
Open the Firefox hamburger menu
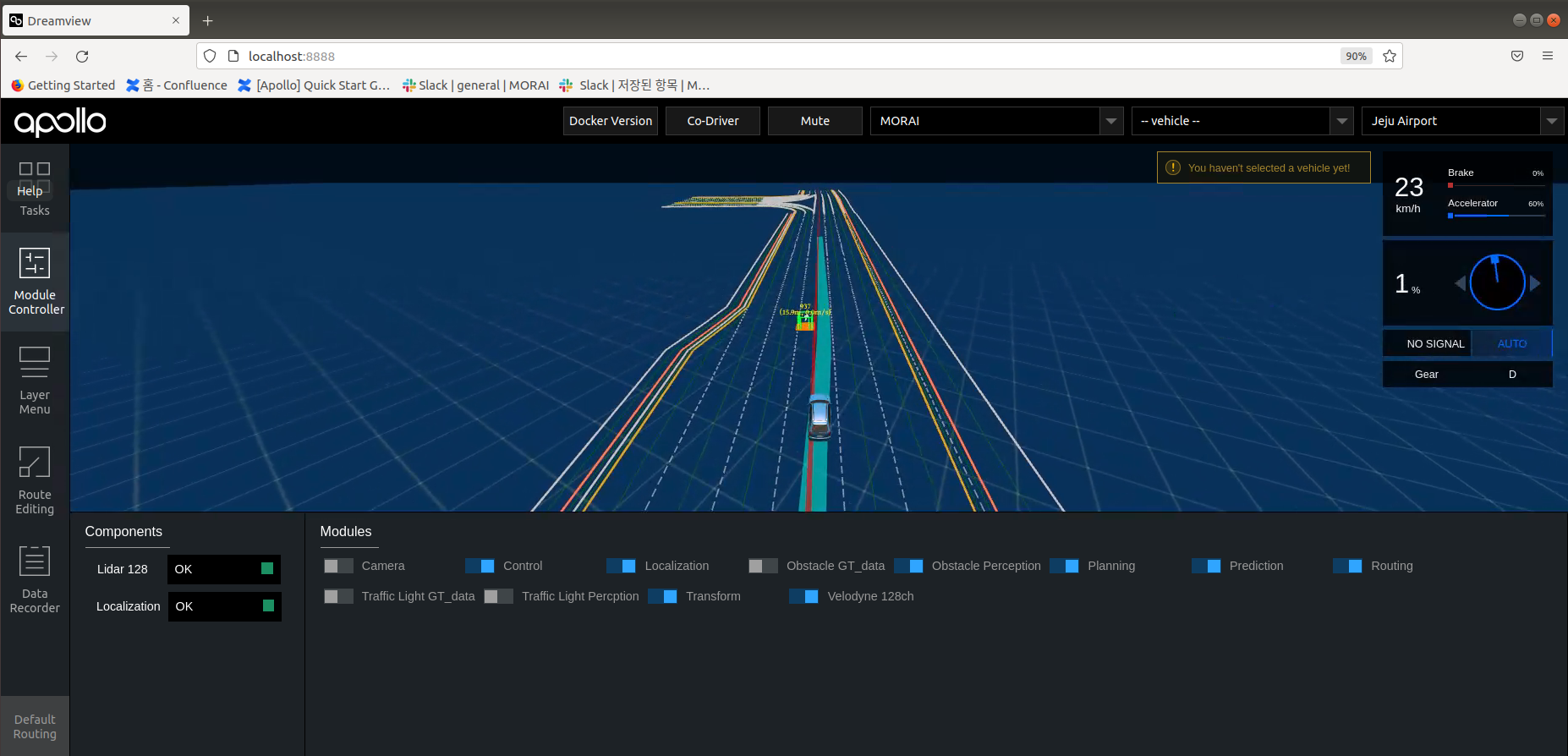[x=1547, y=57]
